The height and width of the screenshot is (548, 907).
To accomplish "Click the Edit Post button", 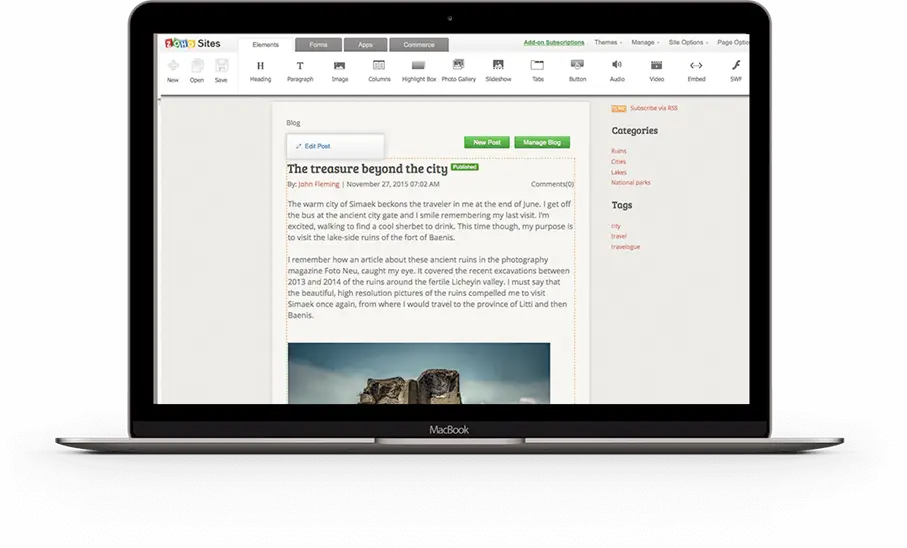I will [x=335, y=146].
